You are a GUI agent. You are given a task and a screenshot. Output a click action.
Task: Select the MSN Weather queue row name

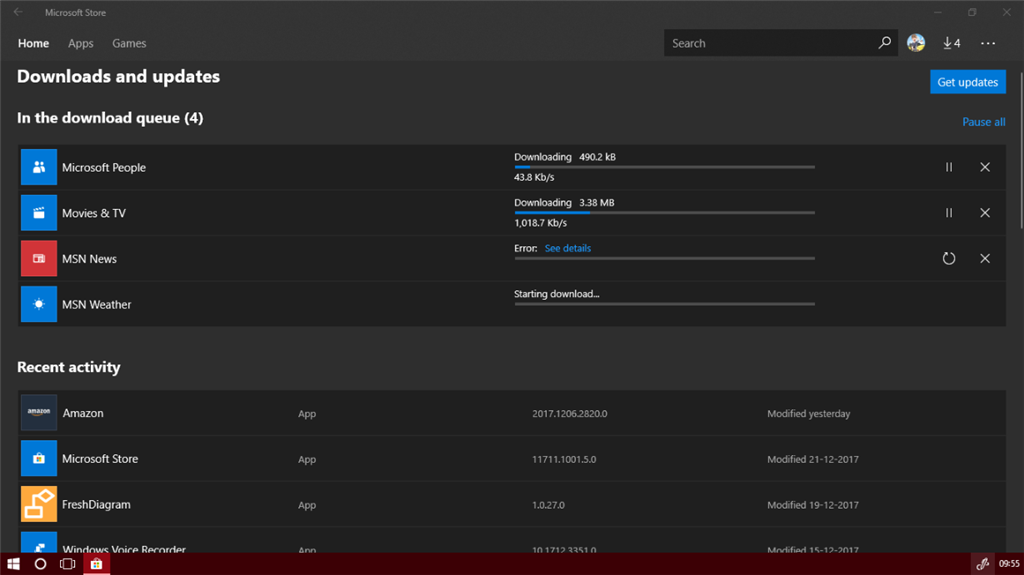click(97, 304)
